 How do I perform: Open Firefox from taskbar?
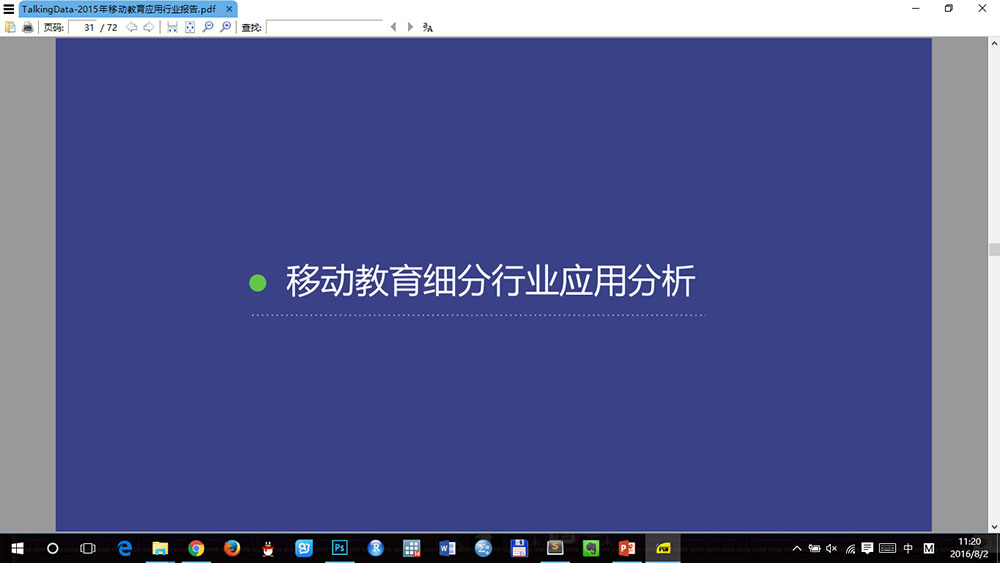pos(232,548)
